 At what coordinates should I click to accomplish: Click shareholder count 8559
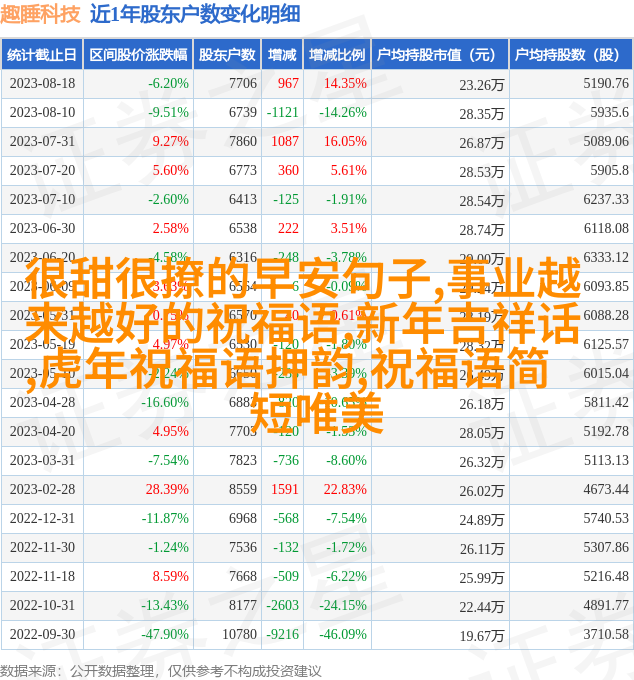(243, 490)
